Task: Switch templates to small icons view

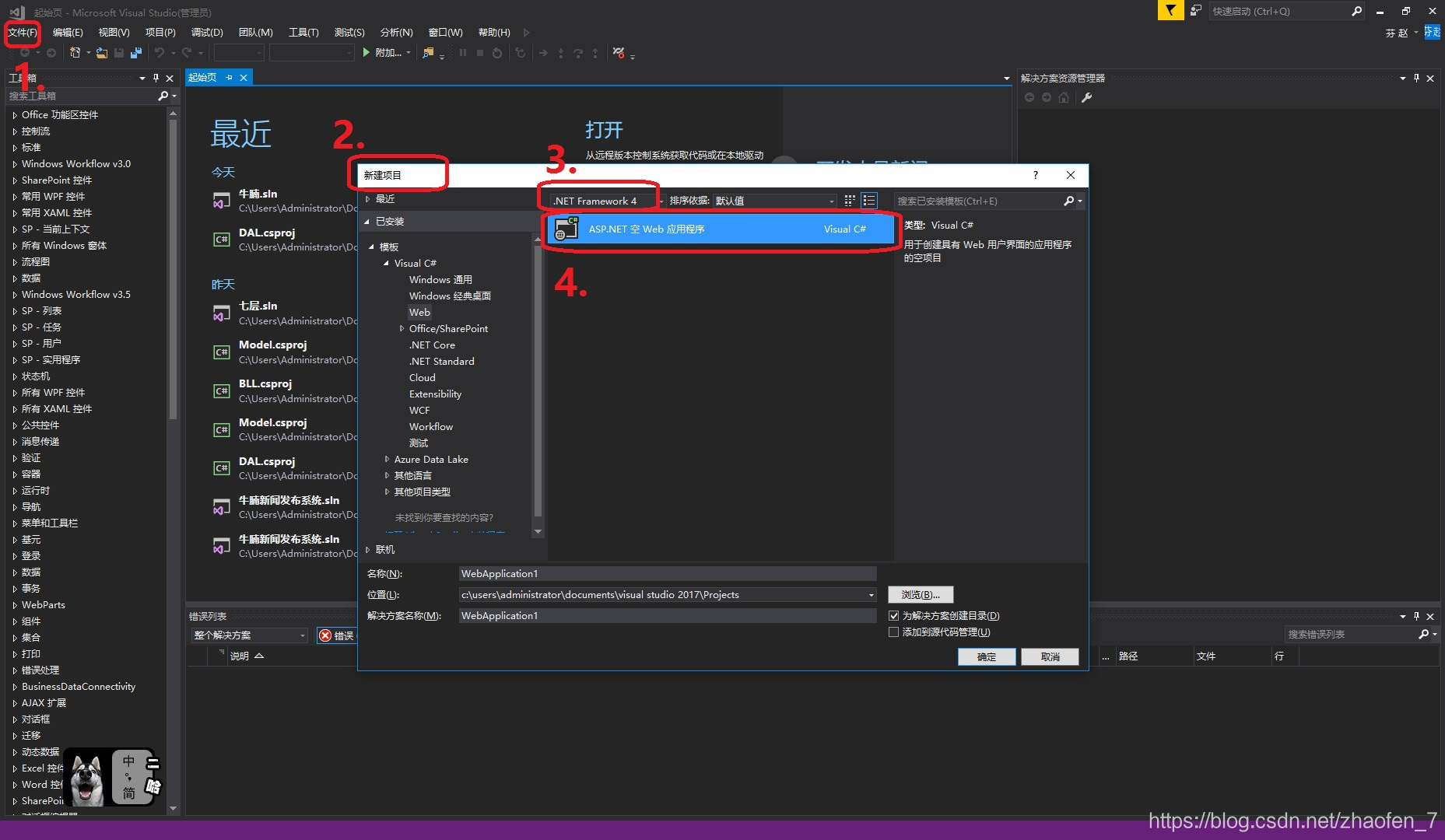Action: tap(850, 201)
